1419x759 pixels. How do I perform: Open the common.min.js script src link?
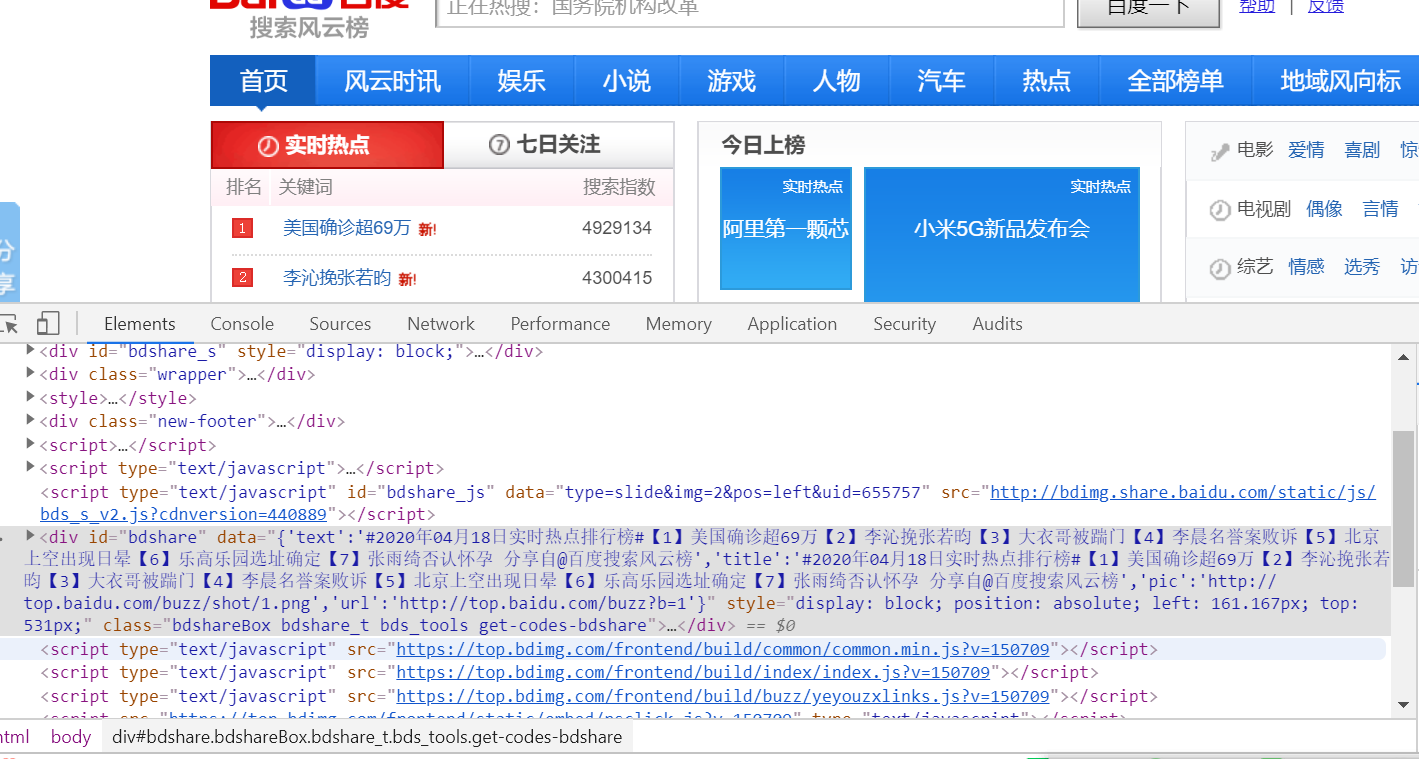[723, 650]
